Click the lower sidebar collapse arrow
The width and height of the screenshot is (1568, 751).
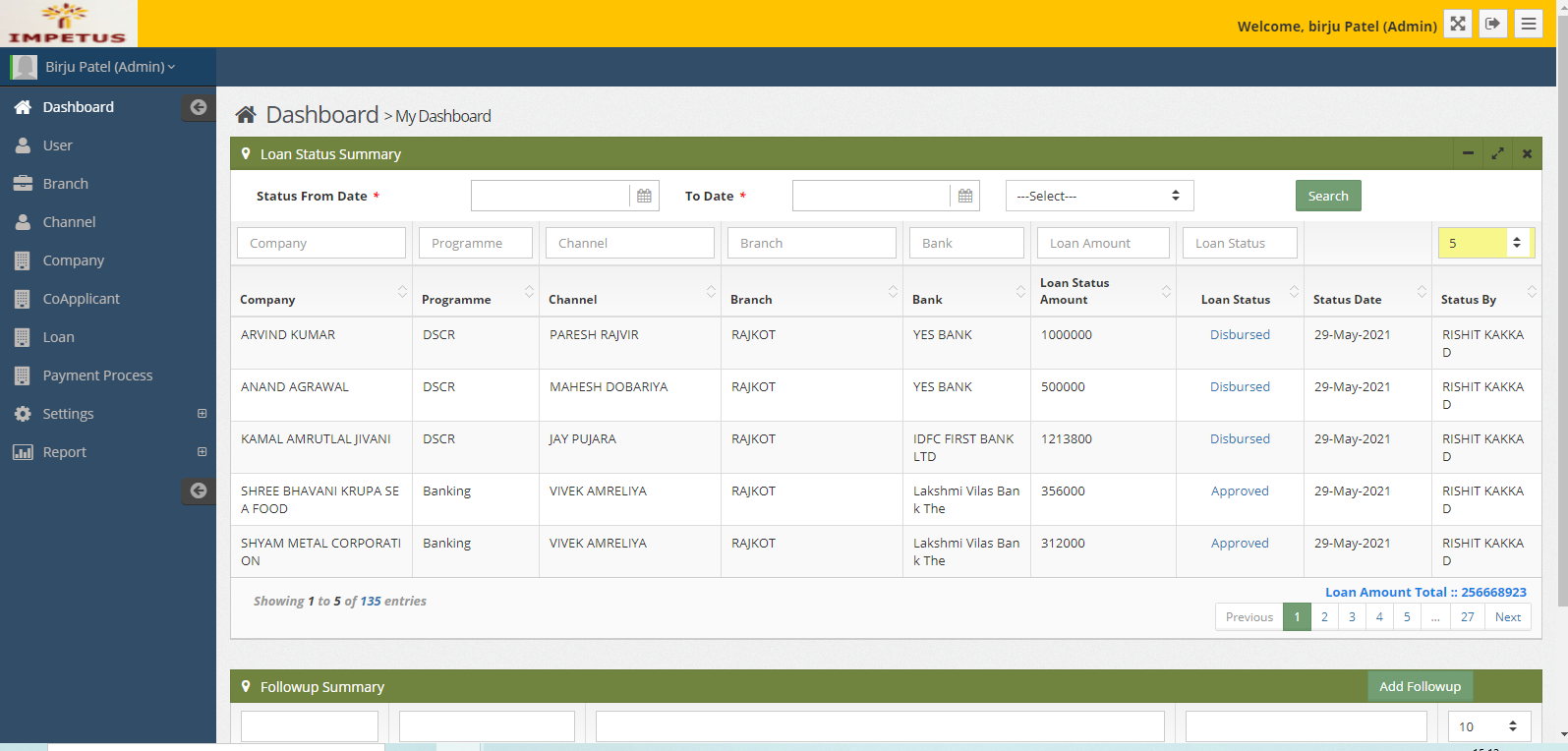coord(199,491)
